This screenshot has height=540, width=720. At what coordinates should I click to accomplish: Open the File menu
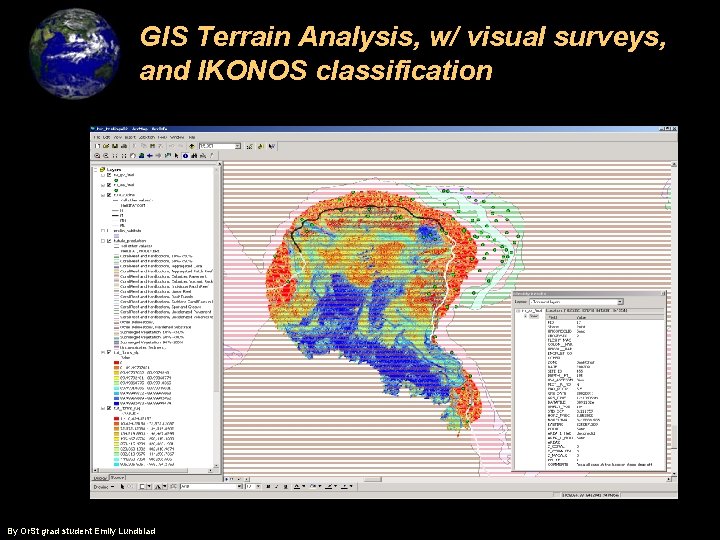[97, 137]
